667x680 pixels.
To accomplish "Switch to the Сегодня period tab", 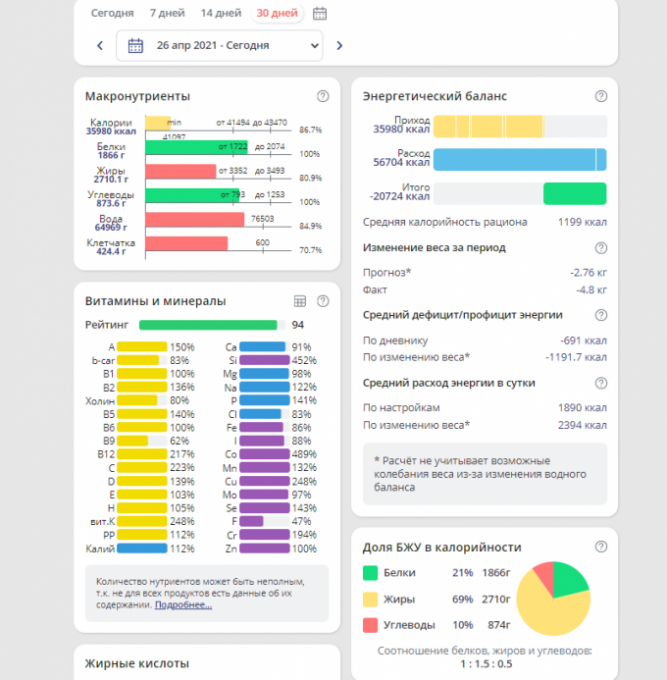I will click(112, 14).
